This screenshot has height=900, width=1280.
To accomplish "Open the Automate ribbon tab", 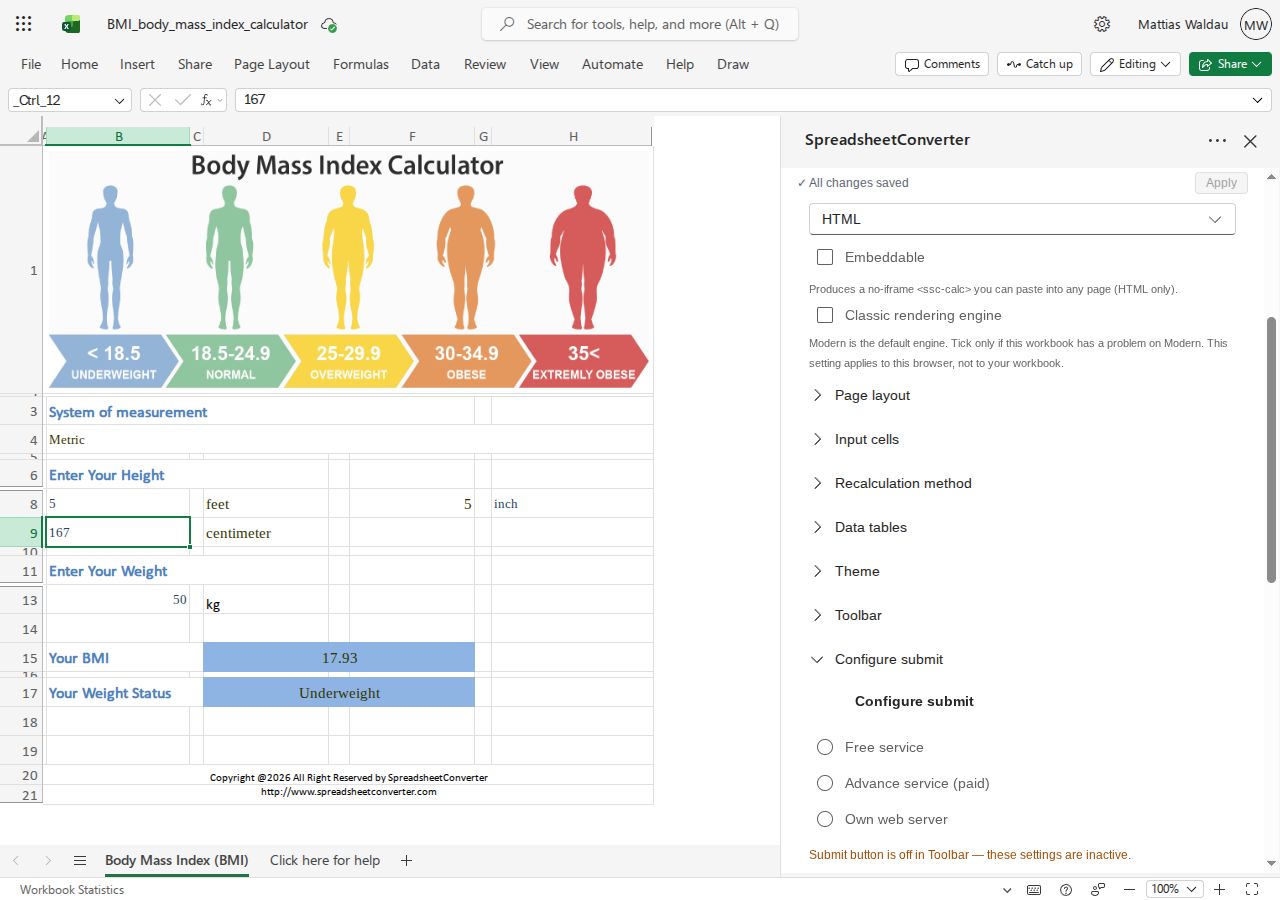I will (612, 64).
